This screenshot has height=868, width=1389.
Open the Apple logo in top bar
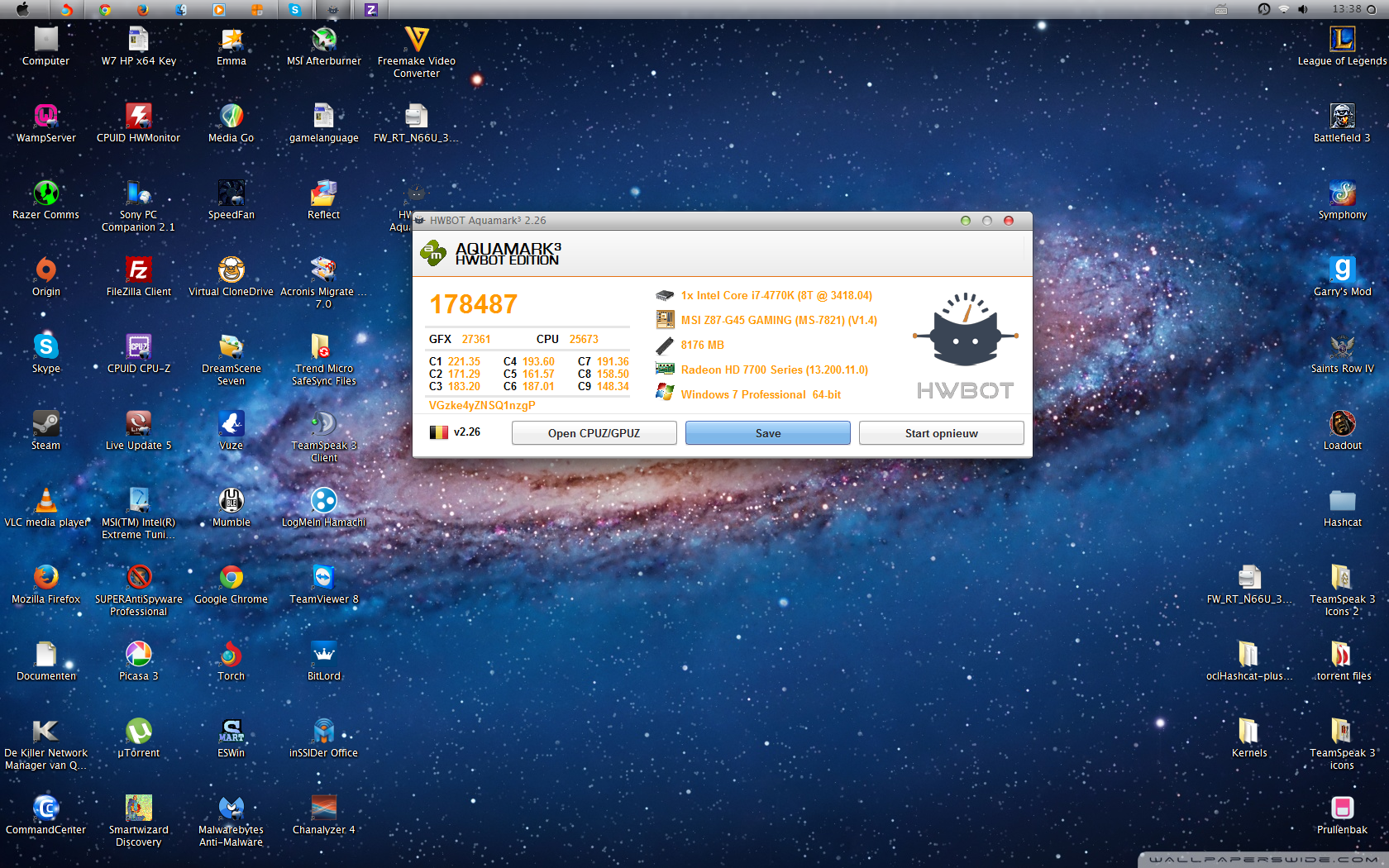22,9
